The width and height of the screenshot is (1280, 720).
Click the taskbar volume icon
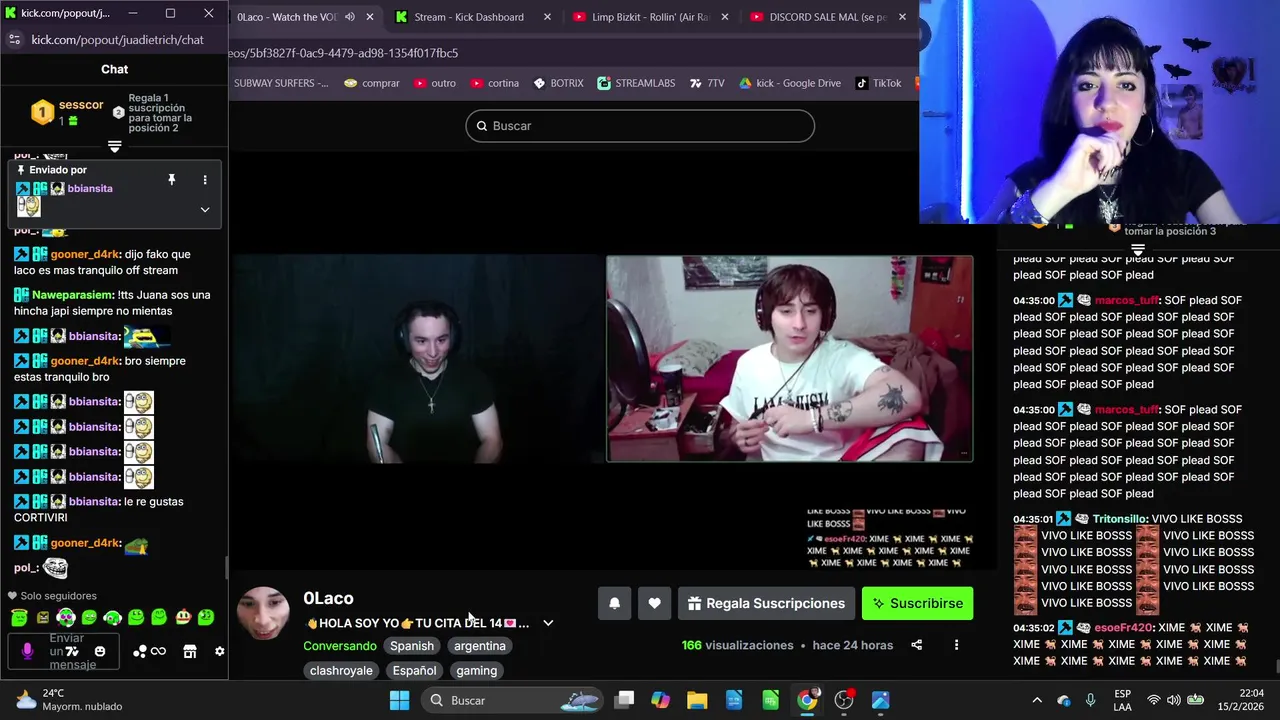1173,700
